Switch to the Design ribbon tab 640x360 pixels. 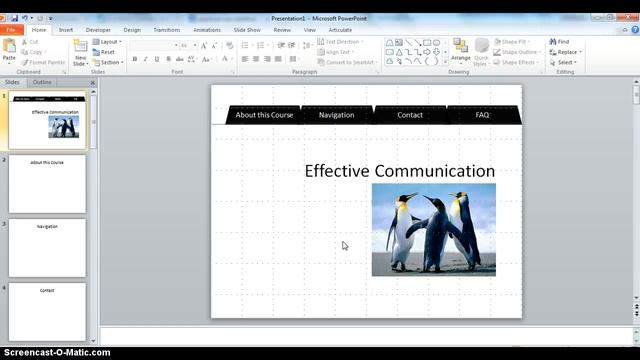[x=132, y=30]
